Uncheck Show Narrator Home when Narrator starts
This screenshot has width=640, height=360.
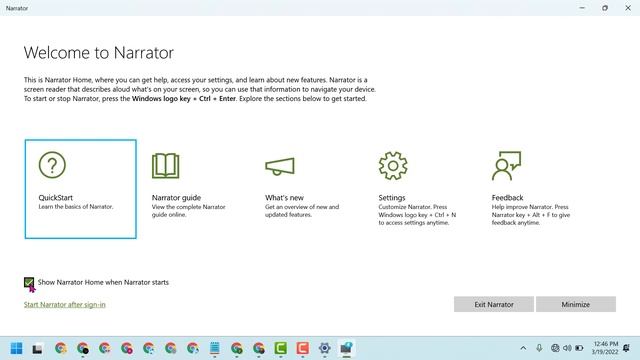29,282
